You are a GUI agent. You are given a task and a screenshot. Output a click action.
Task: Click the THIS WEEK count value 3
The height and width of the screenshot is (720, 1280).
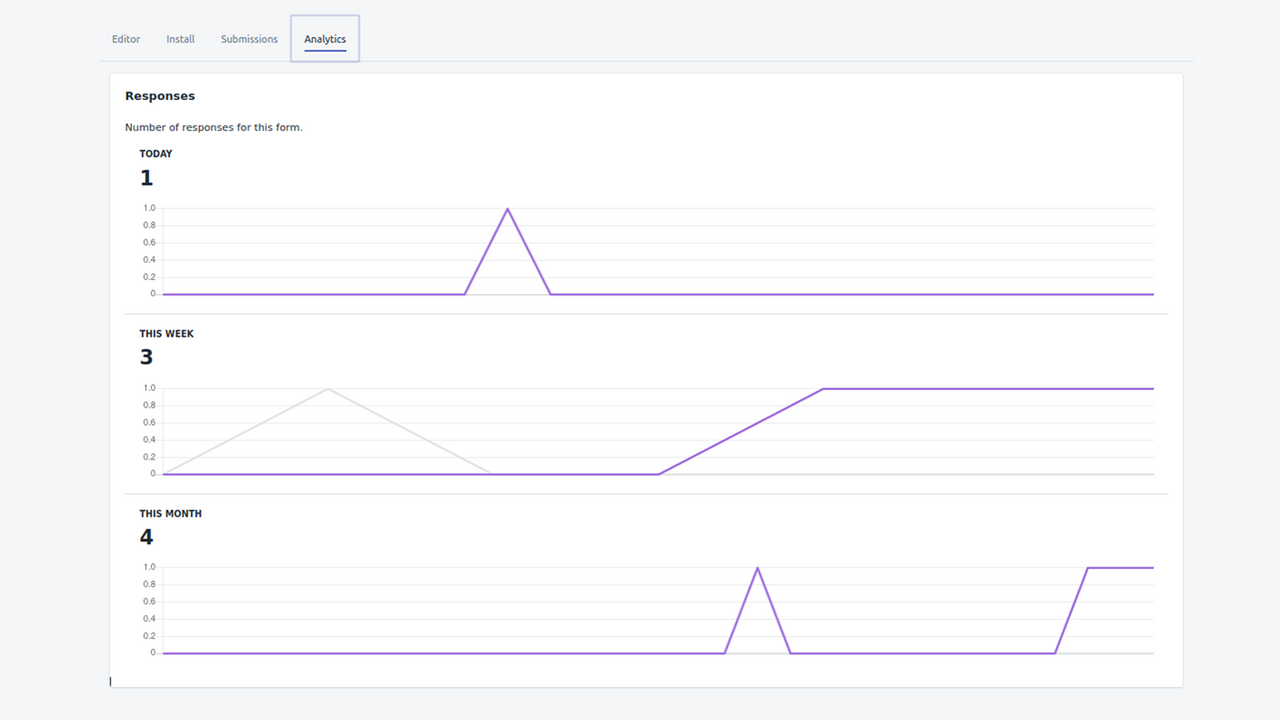pos(147,358)
